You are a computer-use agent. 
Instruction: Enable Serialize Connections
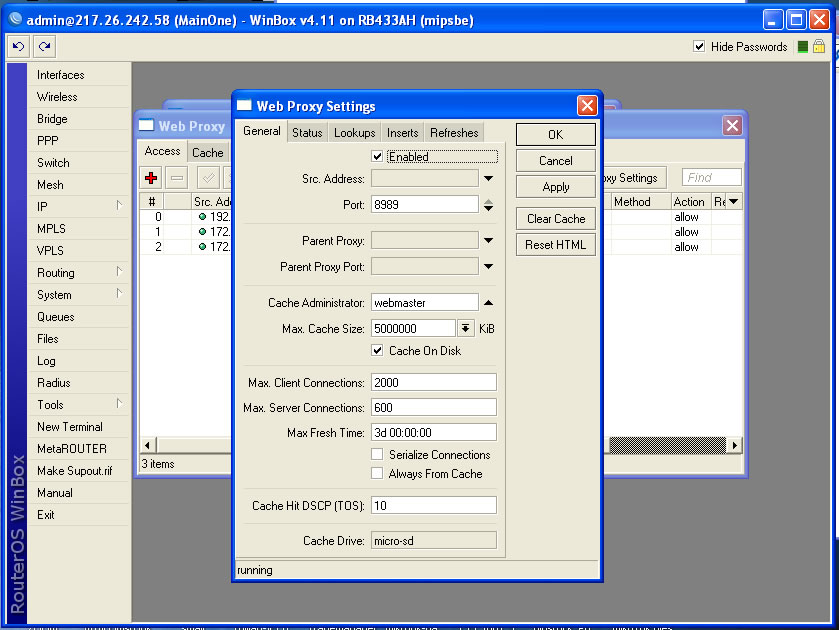[x=377, y=454]
